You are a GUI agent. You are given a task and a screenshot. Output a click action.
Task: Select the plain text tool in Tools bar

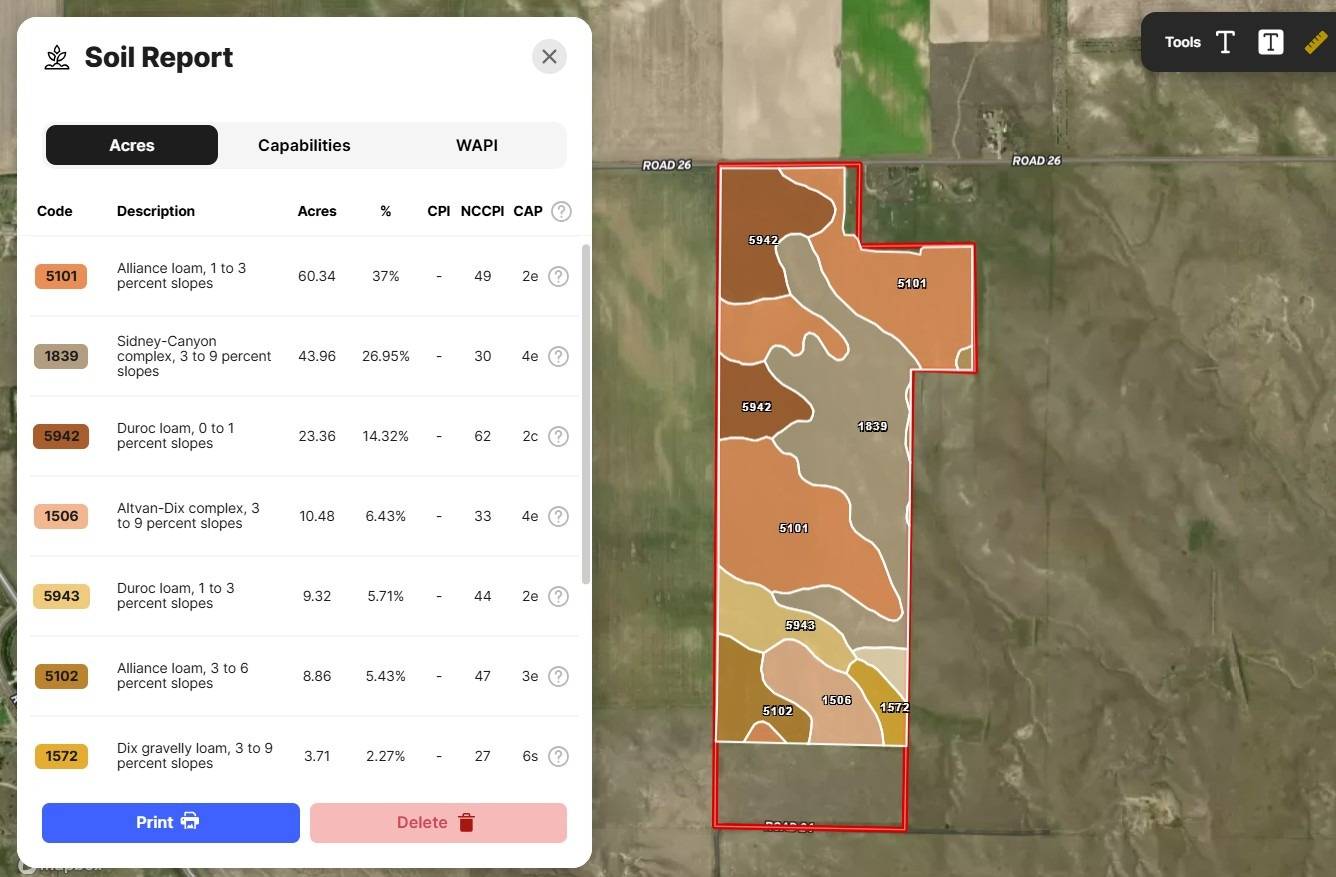[1225, 42]
